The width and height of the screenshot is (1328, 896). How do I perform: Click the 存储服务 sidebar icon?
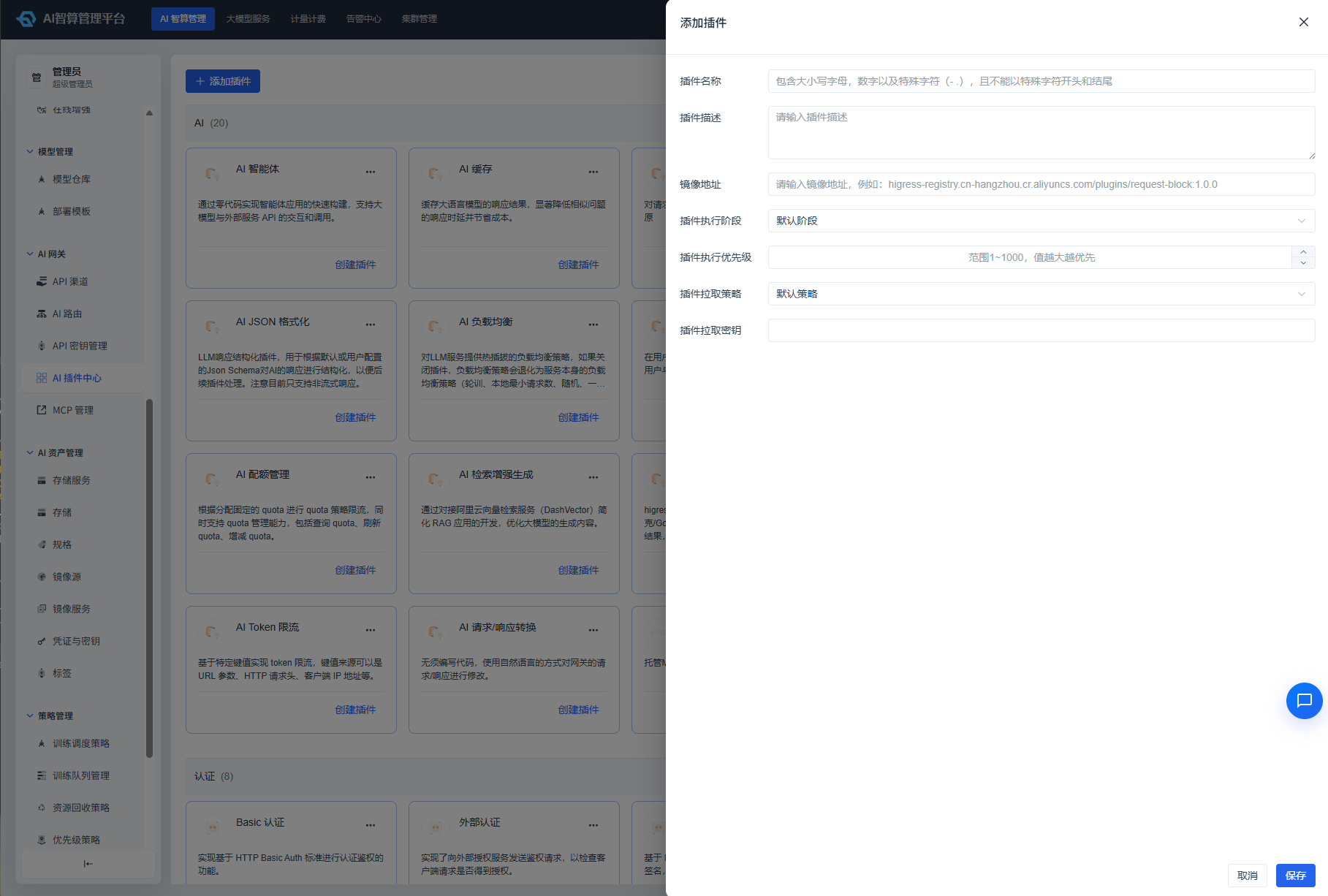point(42,480)
